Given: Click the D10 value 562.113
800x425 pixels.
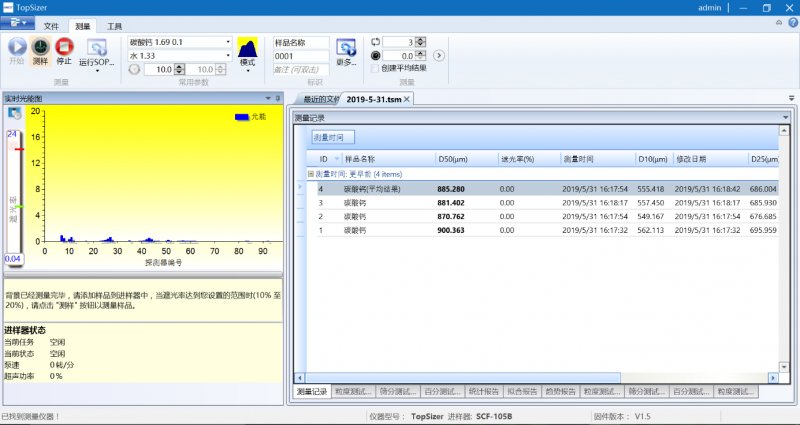Looking at the screenshot, I should pyautogui.click(x=651, y=230).
